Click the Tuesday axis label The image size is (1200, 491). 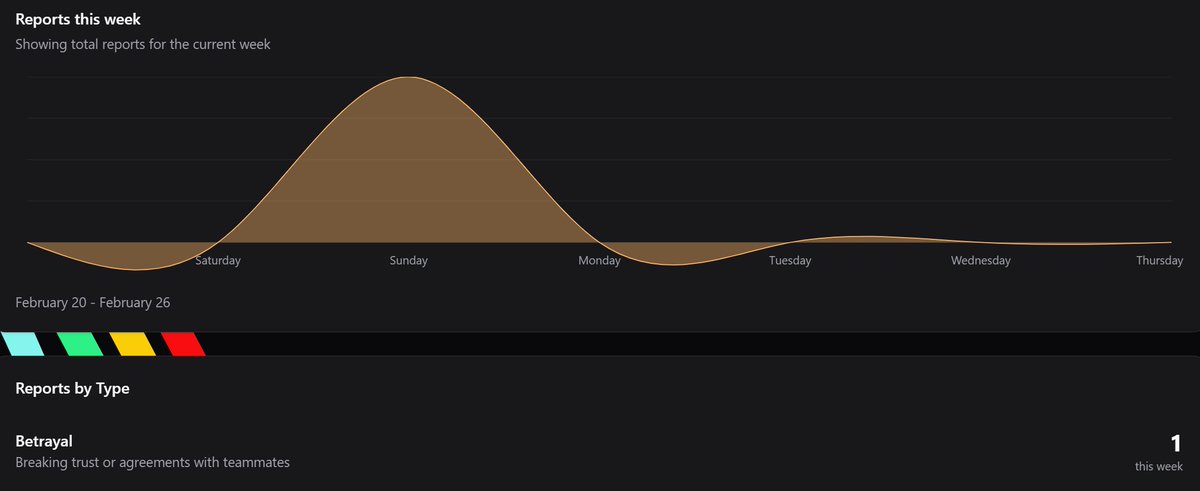(x=790, y=261)
